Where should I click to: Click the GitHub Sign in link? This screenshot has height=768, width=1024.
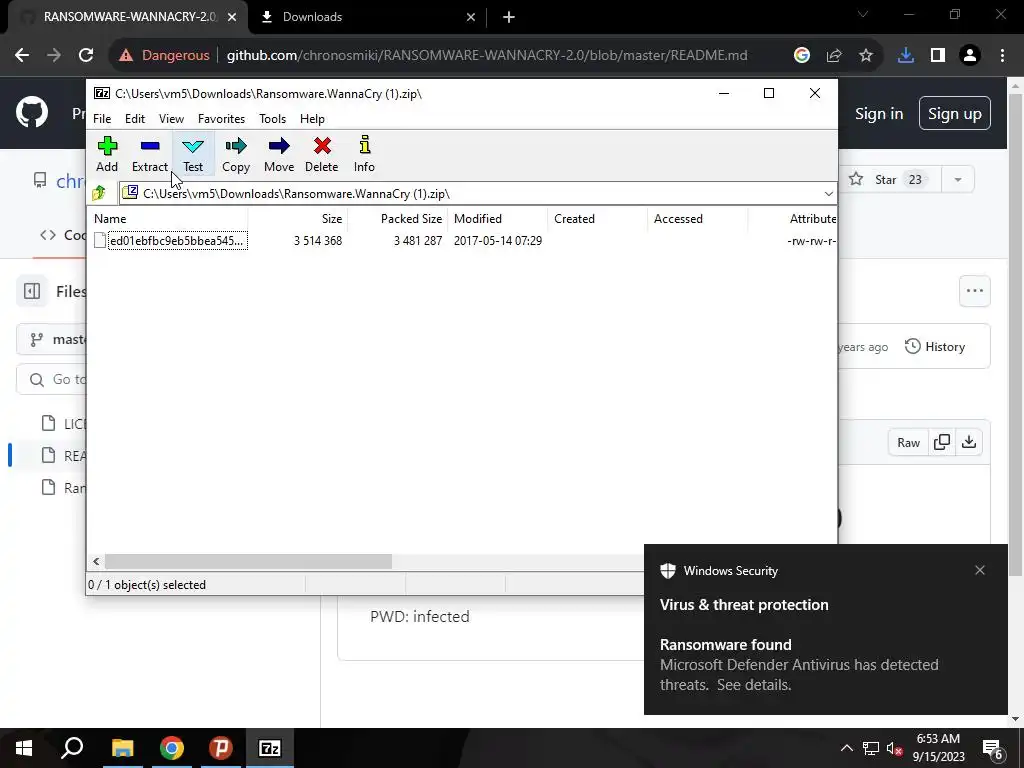click(879, 114)
